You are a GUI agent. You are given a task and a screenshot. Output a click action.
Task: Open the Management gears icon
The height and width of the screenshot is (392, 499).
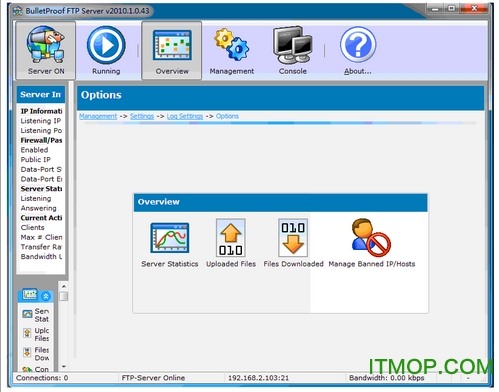tap(232, 44)
